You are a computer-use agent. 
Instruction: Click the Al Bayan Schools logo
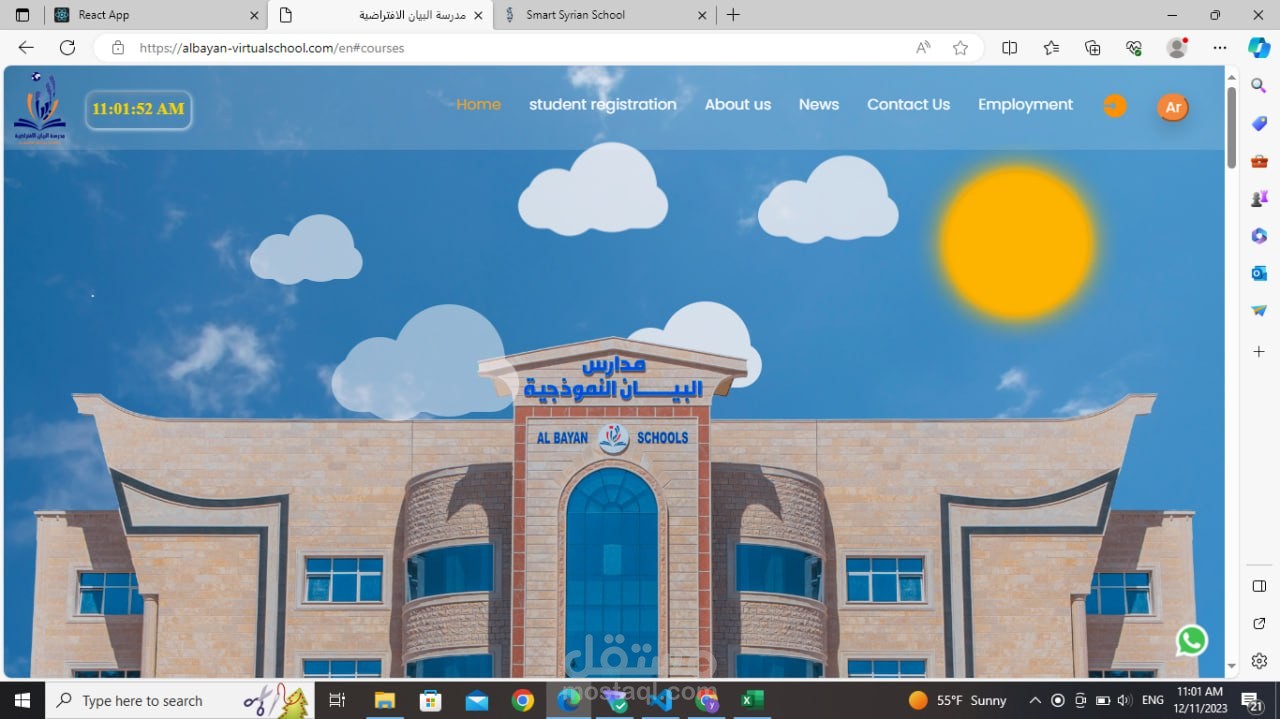(40, 106)
